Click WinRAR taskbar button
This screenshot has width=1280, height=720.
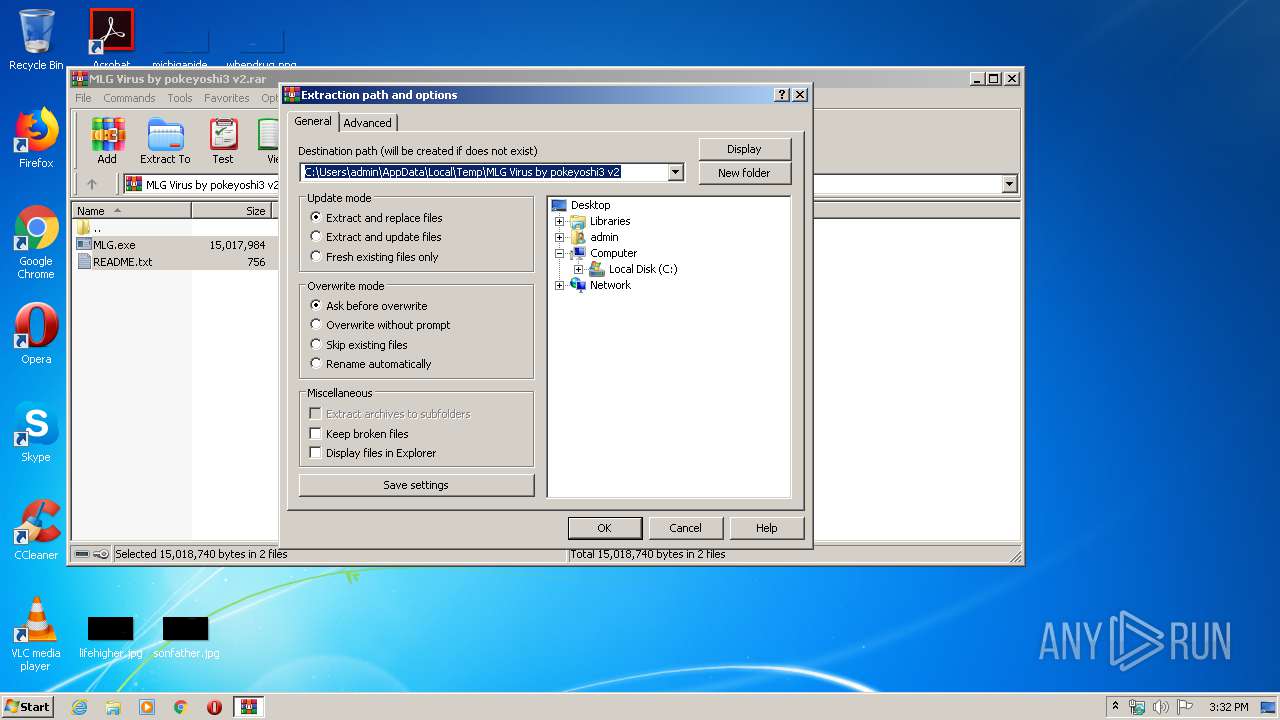(x=249, y=707)
